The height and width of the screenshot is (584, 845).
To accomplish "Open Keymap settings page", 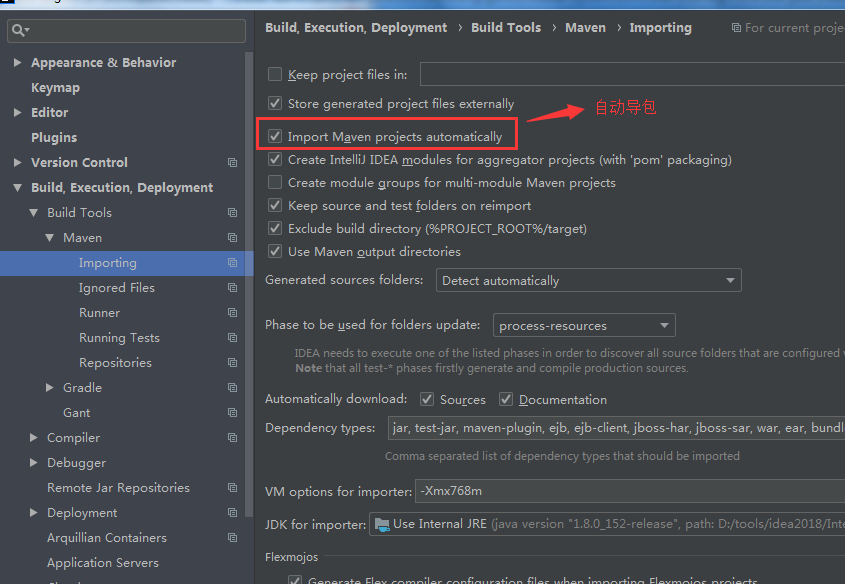I will pos(56,88).
